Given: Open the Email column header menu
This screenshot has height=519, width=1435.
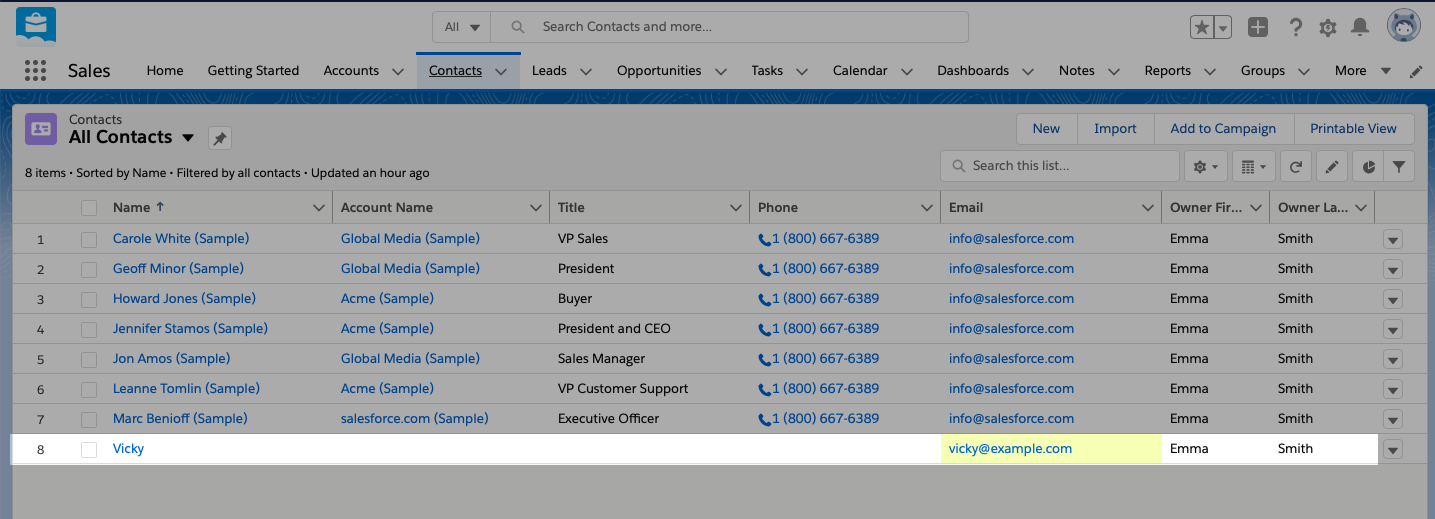Looking at the screenshot, I should point(1147,208).
